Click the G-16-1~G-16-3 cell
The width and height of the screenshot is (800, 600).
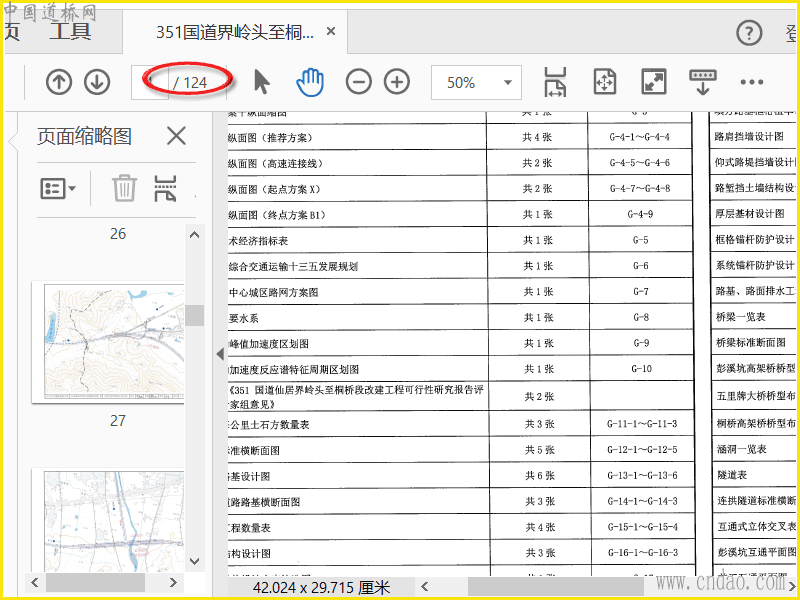click(643, 553)
